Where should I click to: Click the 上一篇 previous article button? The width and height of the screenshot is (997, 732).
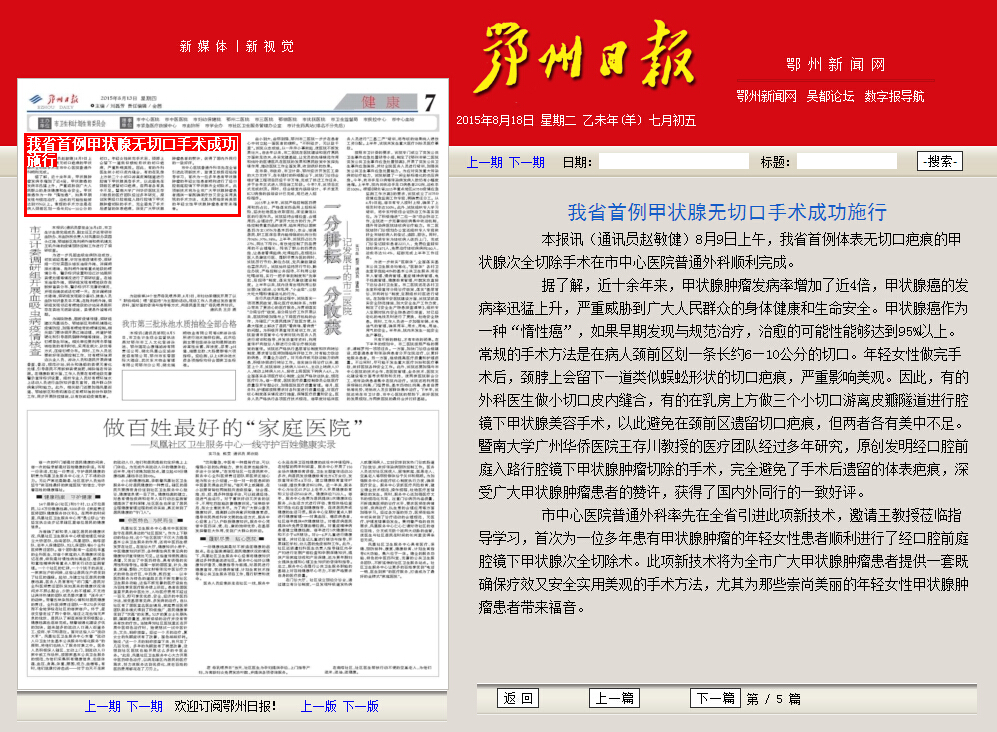pos(614,698)
